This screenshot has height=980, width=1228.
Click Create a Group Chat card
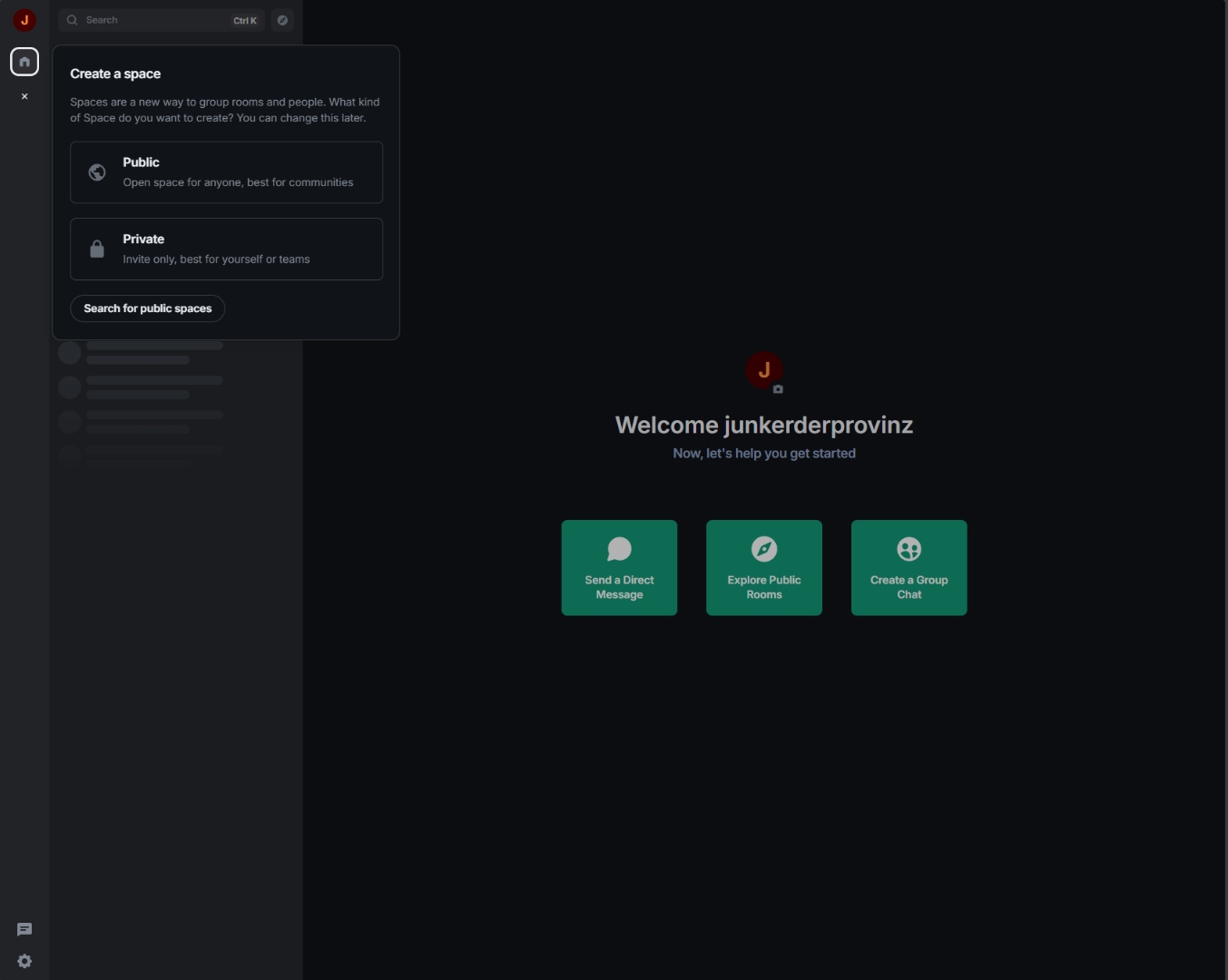point(909,568)
